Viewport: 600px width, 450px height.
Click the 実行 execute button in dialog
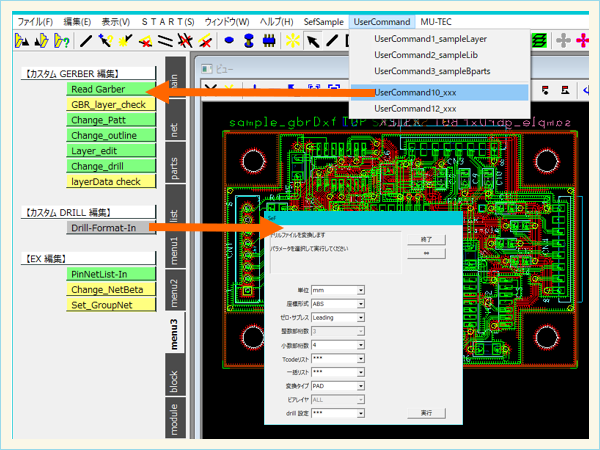pyautogui.click(x=426, y=412)
